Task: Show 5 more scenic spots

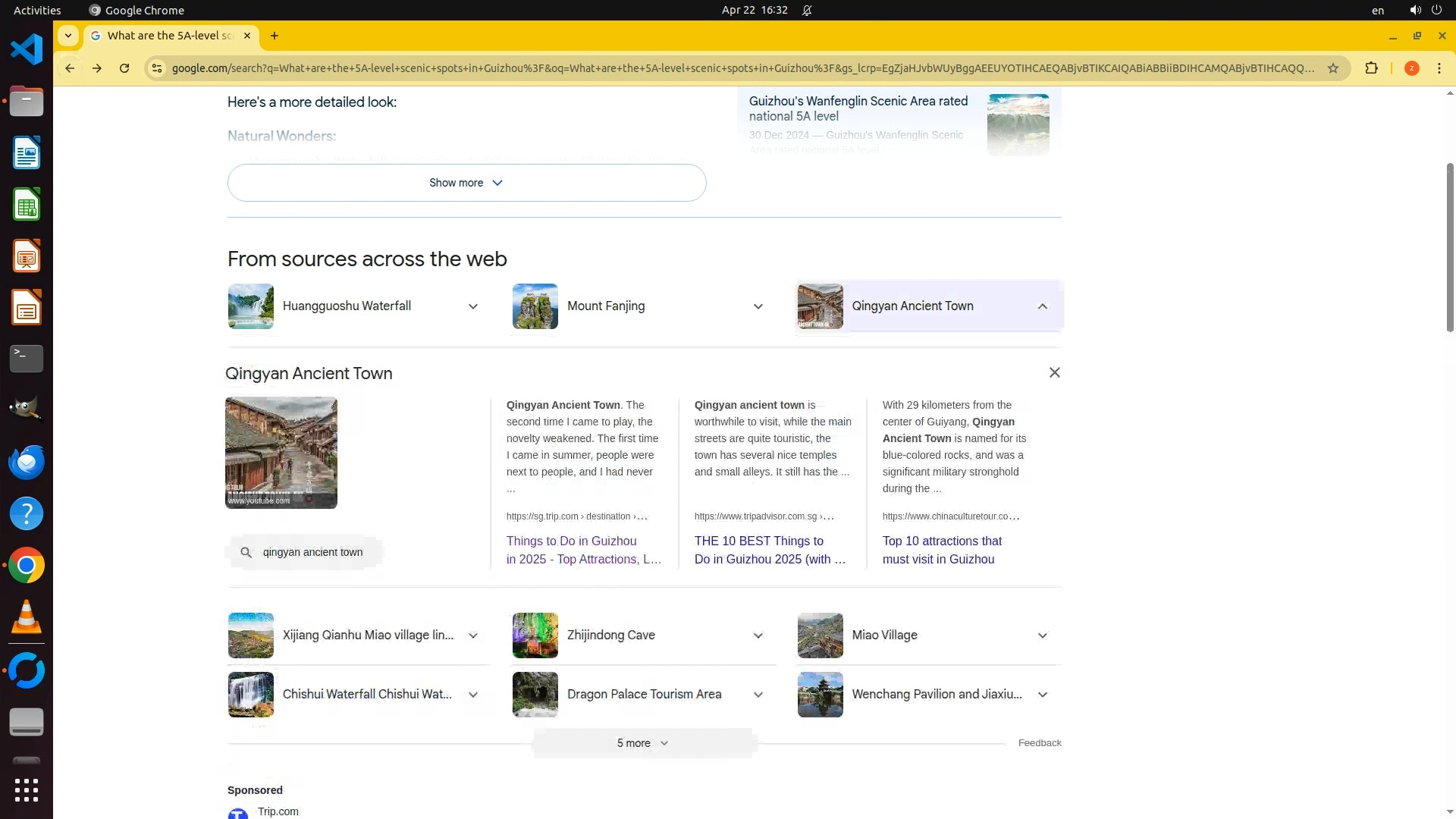Action: 642,743
